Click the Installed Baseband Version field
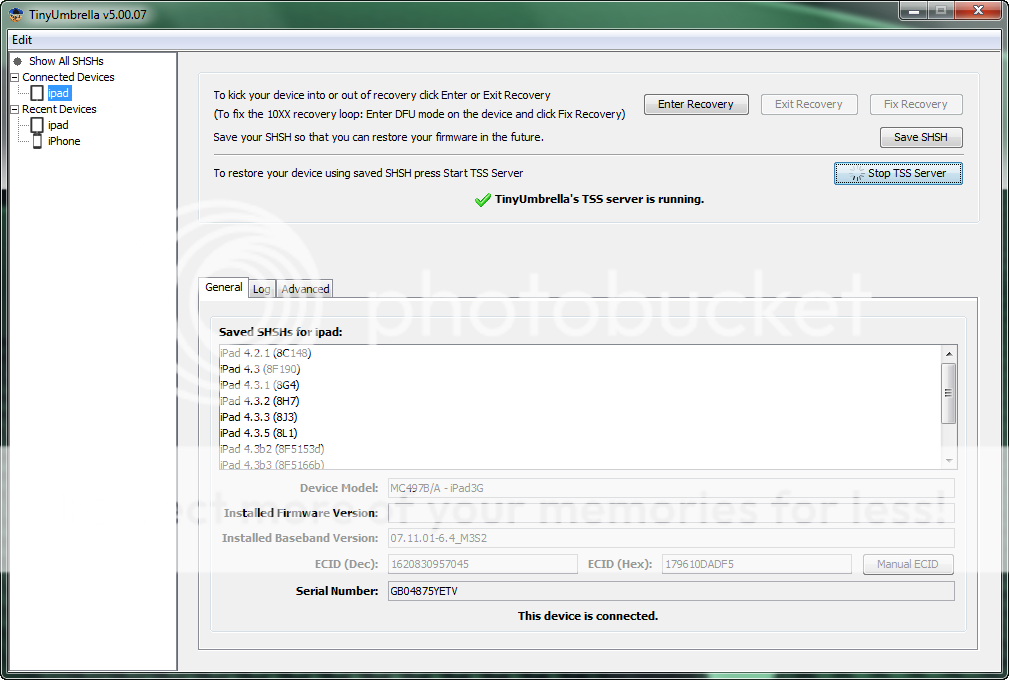This screenshot has width=1009, height=680. pos(671,538)
